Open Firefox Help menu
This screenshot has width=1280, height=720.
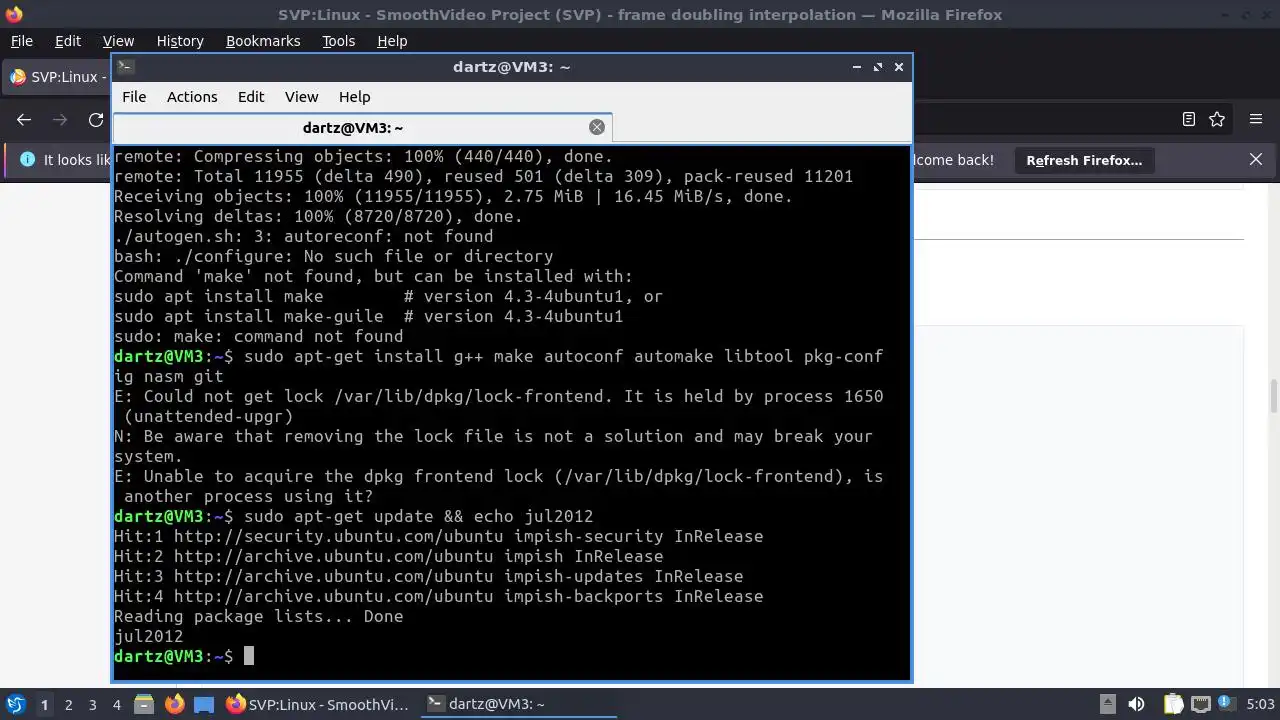coord(392,41)
